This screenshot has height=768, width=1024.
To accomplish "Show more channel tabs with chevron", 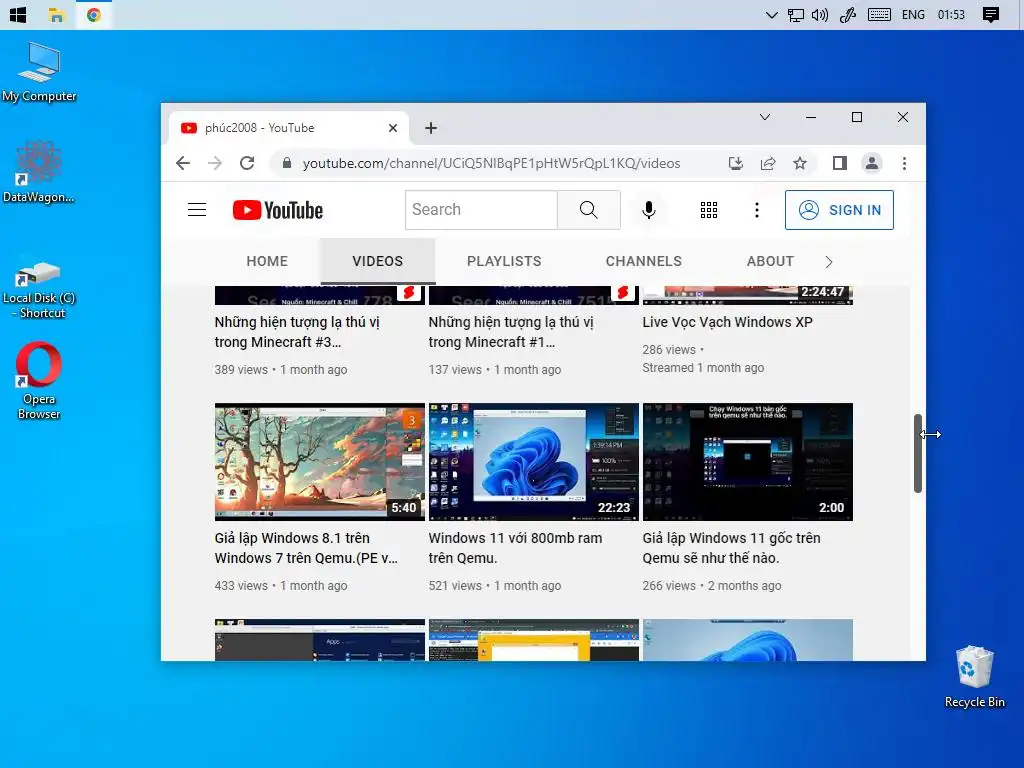I will pyautogui.click(x=829, y=262).
